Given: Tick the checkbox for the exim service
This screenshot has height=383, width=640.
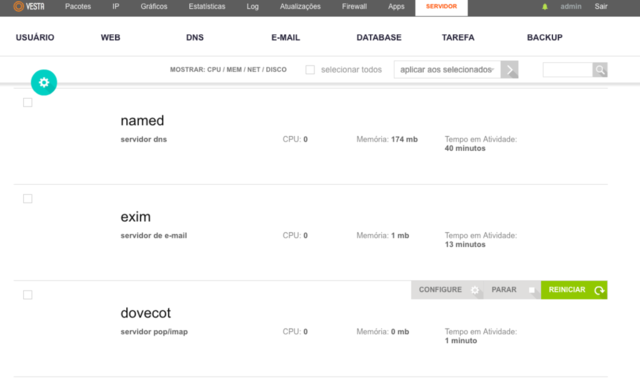Looking at the screenshot, I should pyautogui.click(x=28, y=199).
